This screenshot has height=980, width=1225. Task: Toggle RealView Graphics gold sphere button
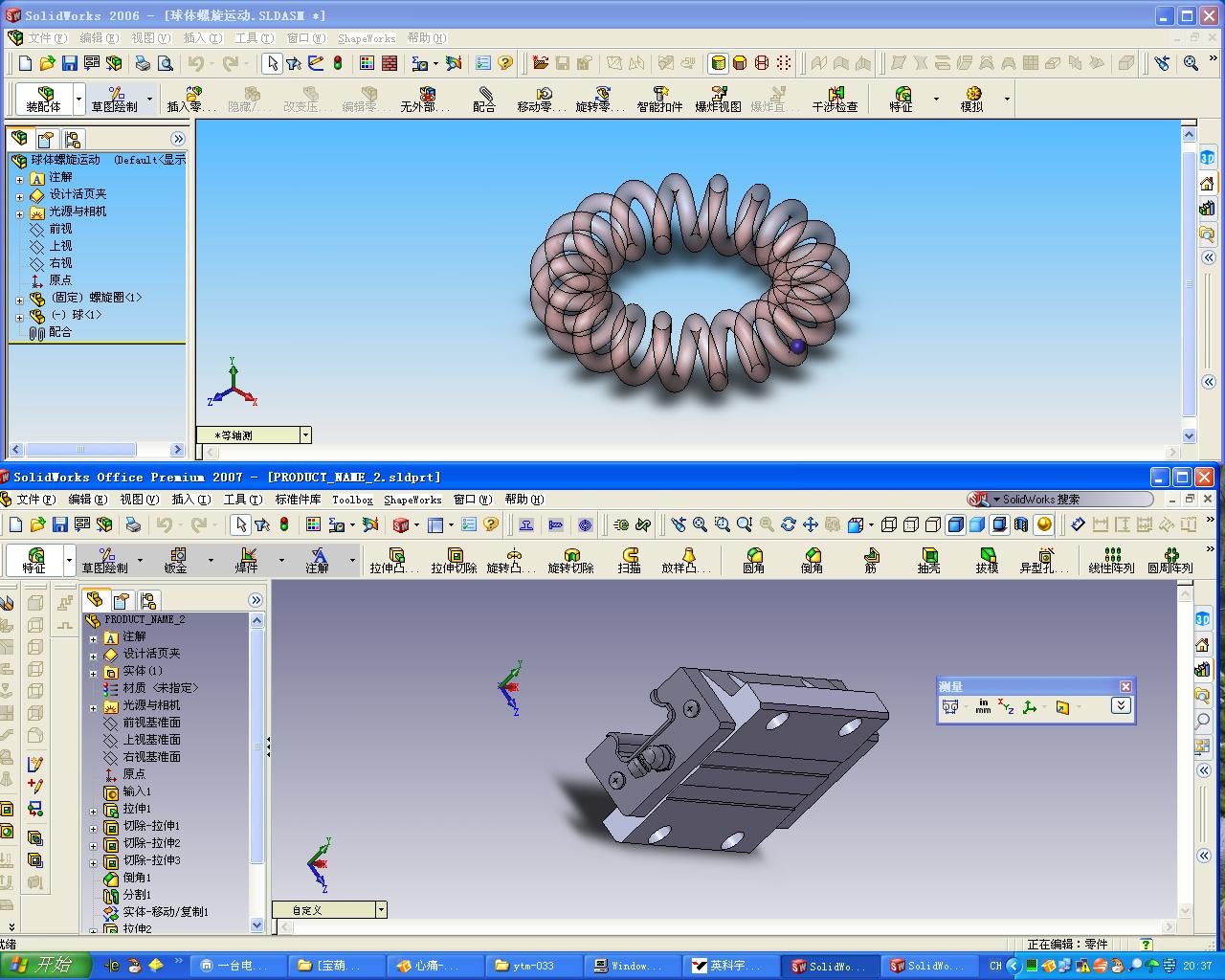click(x=1043, y=524)
